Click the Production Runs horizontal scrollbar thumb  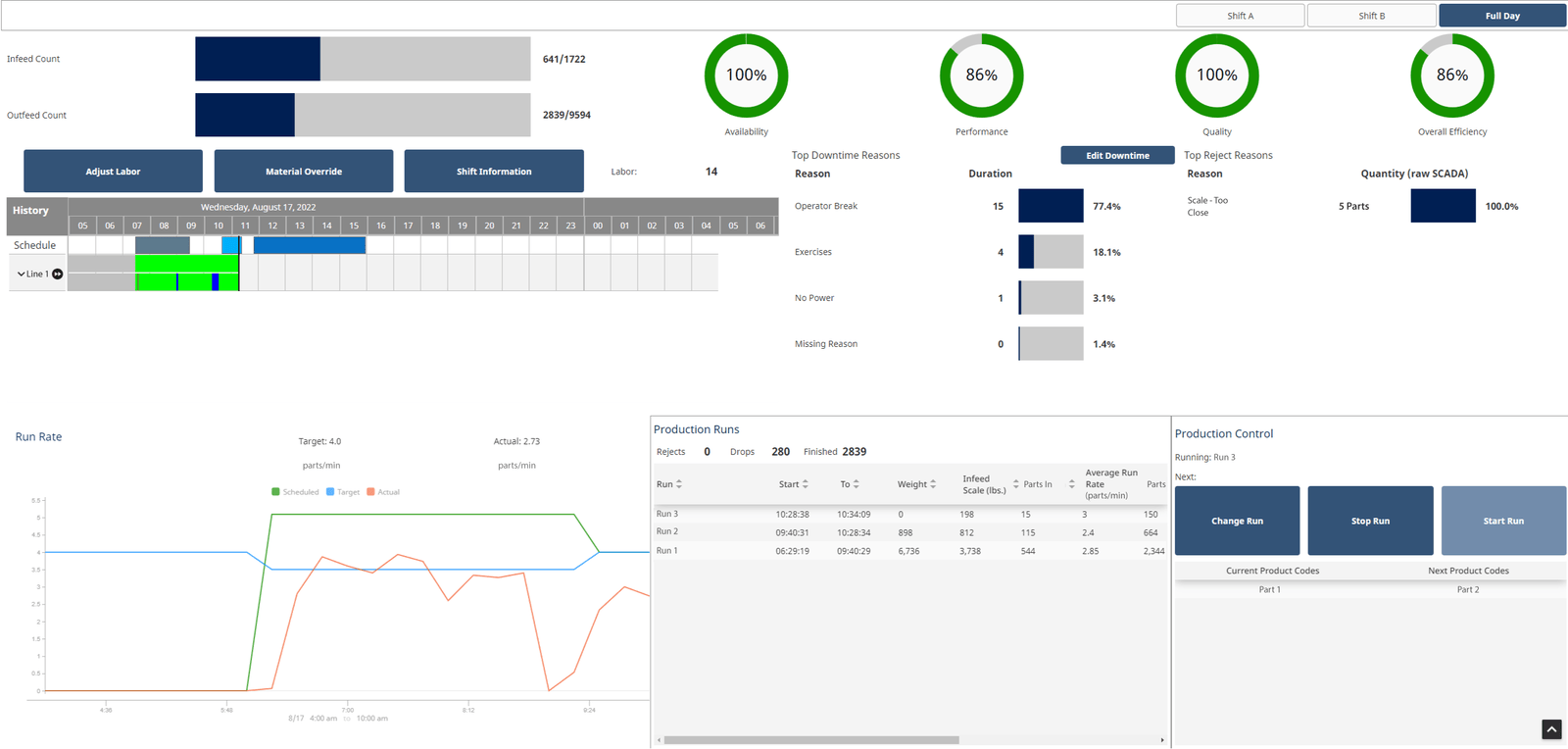811,740
